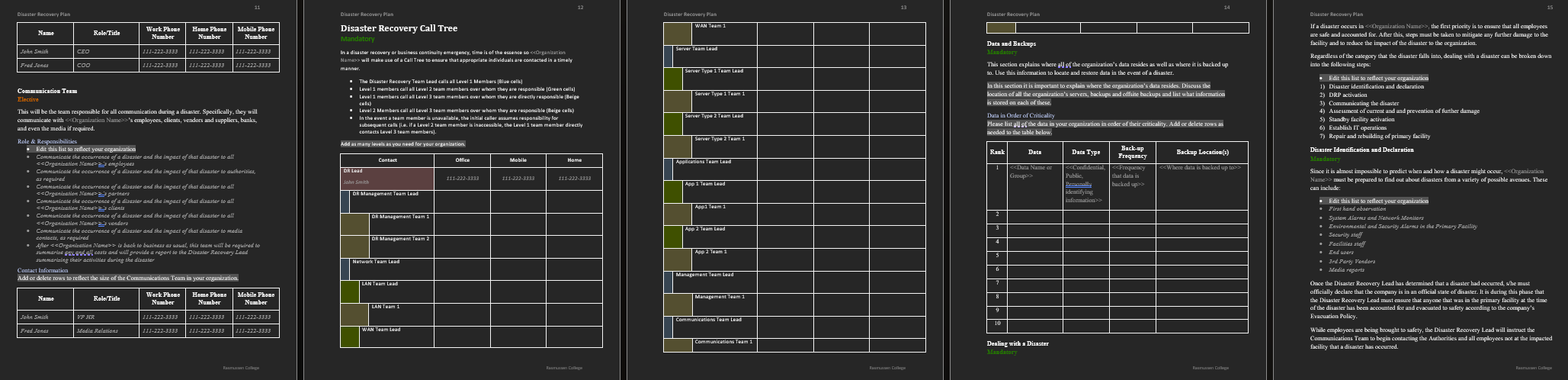Click the 'App 2 Team 1' row
Image resolution: width=1568 pixels, height=380 pixels.
pyautogui.click(x=794, y=259)
